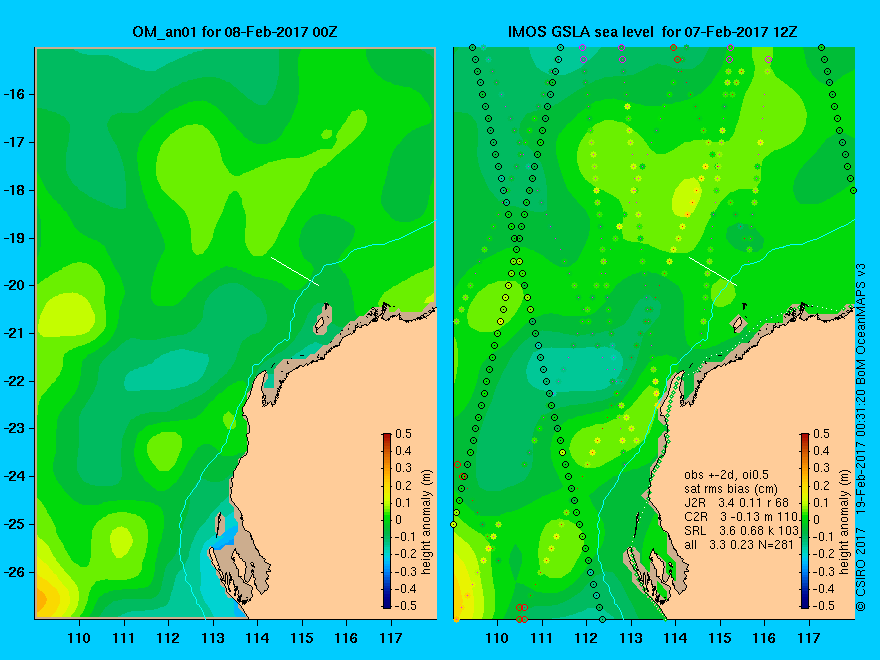Screen dimensions: 880x660
Task: Click the -24 latitude axis label
Action: click(x=13, y=476)
